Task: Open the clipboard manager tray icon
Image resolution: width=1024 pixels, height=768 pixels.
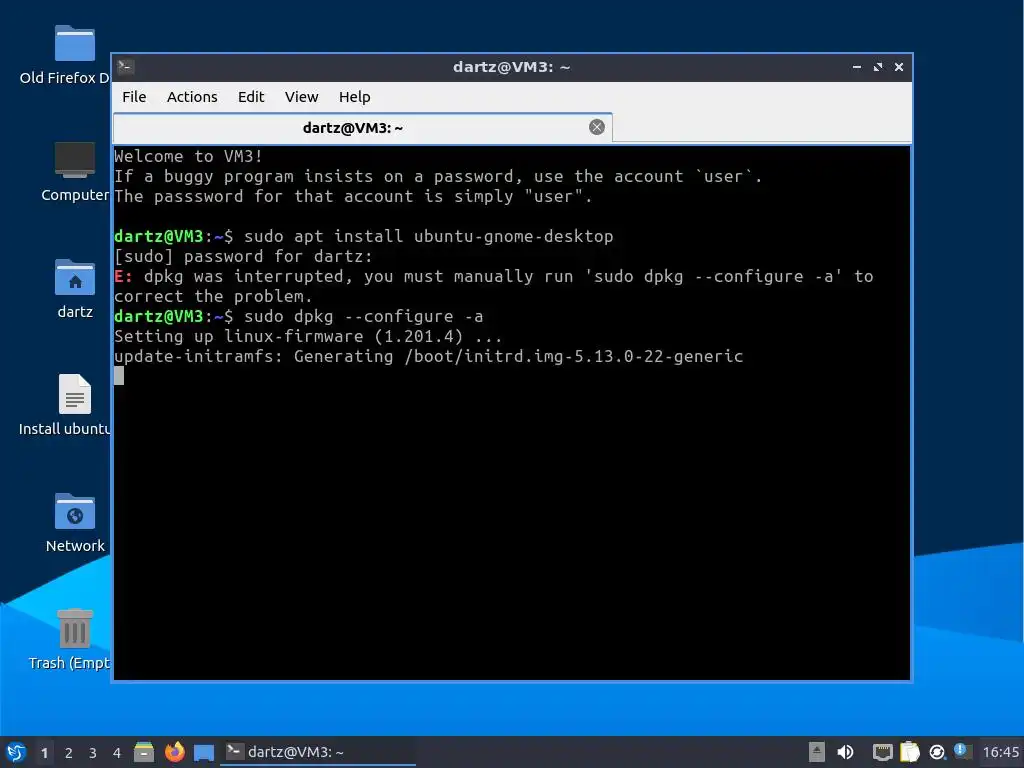Action: 909,752
